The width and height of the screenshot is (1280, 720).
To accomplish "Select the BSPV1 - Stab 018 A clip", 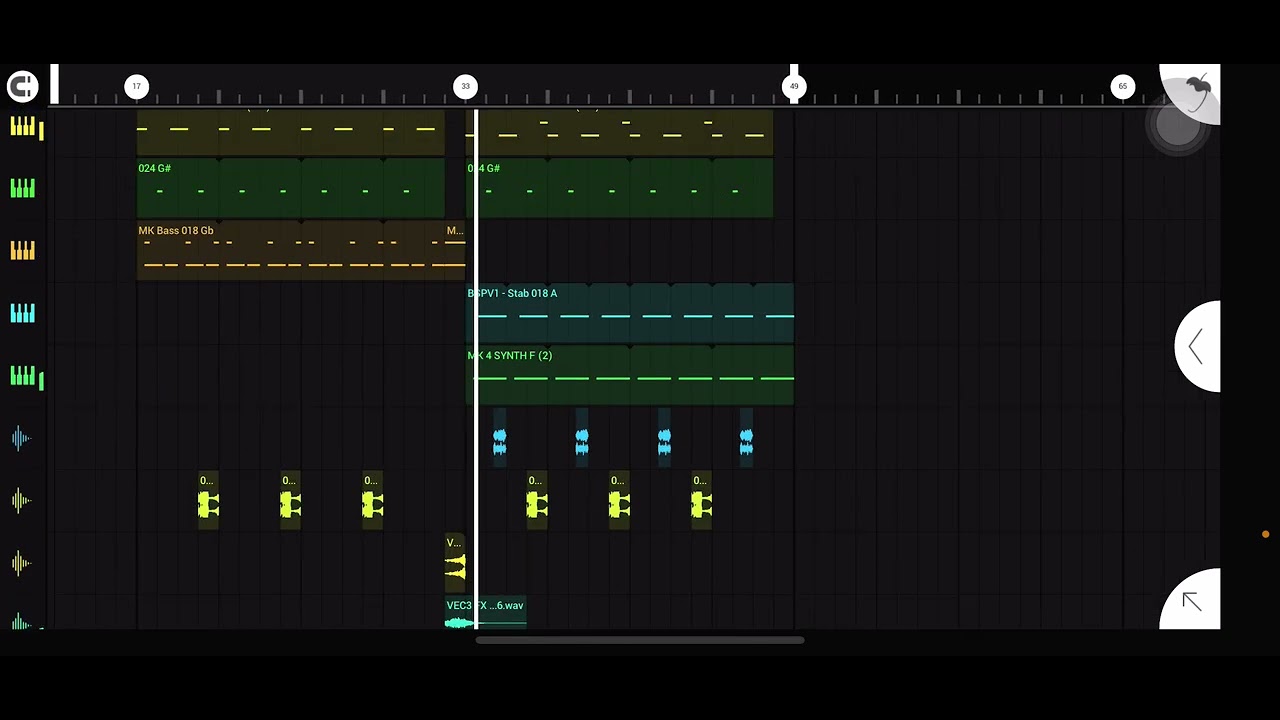I will [630, 313].
